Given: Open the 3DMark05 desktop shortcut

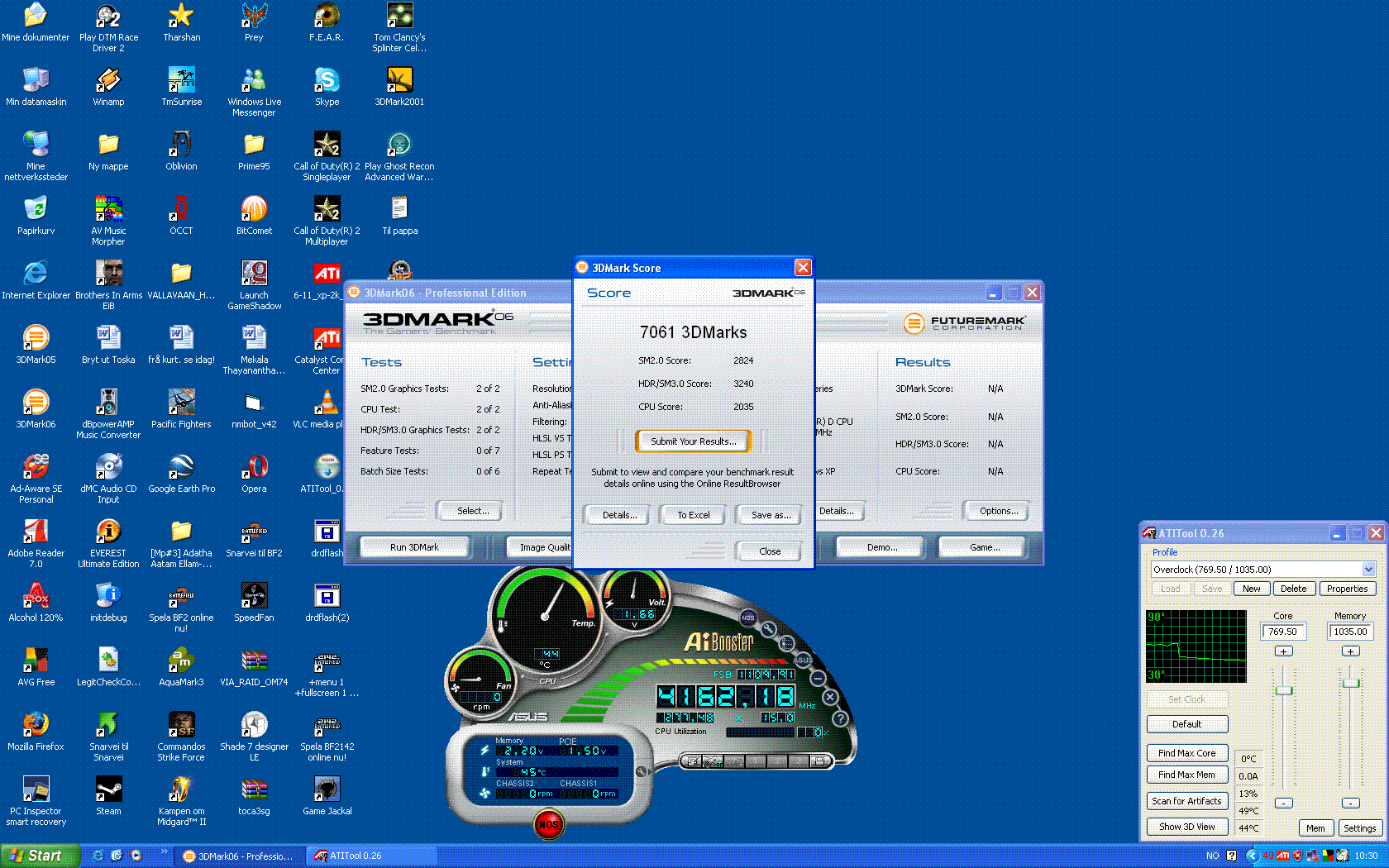Looking at the screenshot, I should 36,345.
